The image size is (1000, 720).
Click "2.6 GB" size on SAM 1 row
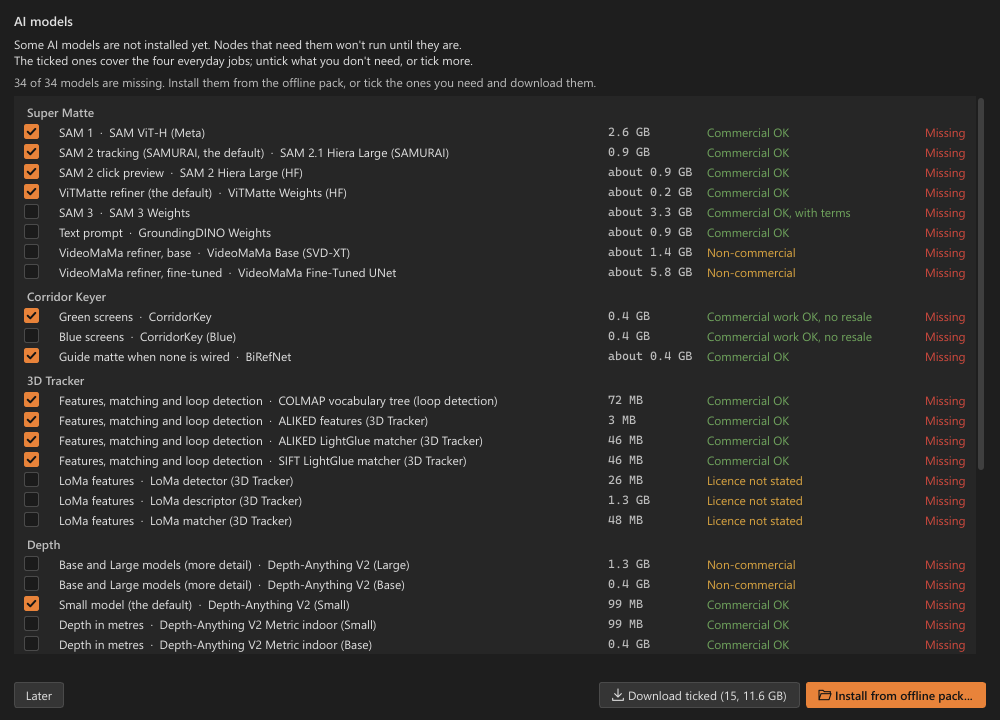(x=629, y=133)
